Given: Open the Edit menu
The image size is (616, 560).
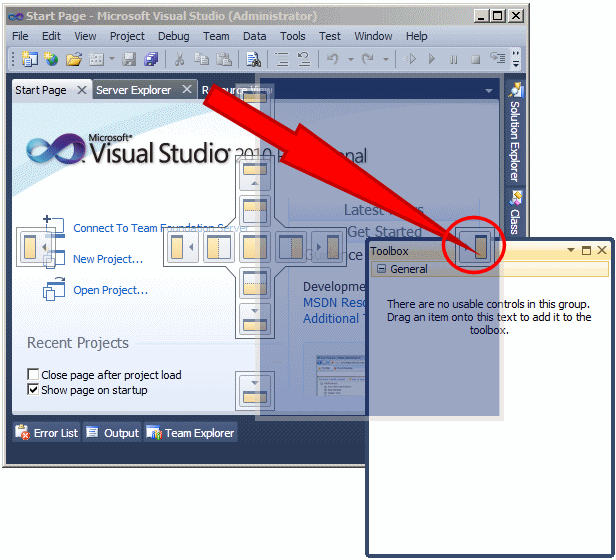Looking at the screenshot, I should [51, 36].
